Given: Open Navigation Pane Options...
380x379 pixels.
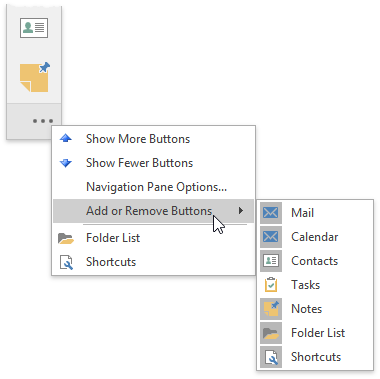Looking at the screenshot, I should click(x=156, y=187).
